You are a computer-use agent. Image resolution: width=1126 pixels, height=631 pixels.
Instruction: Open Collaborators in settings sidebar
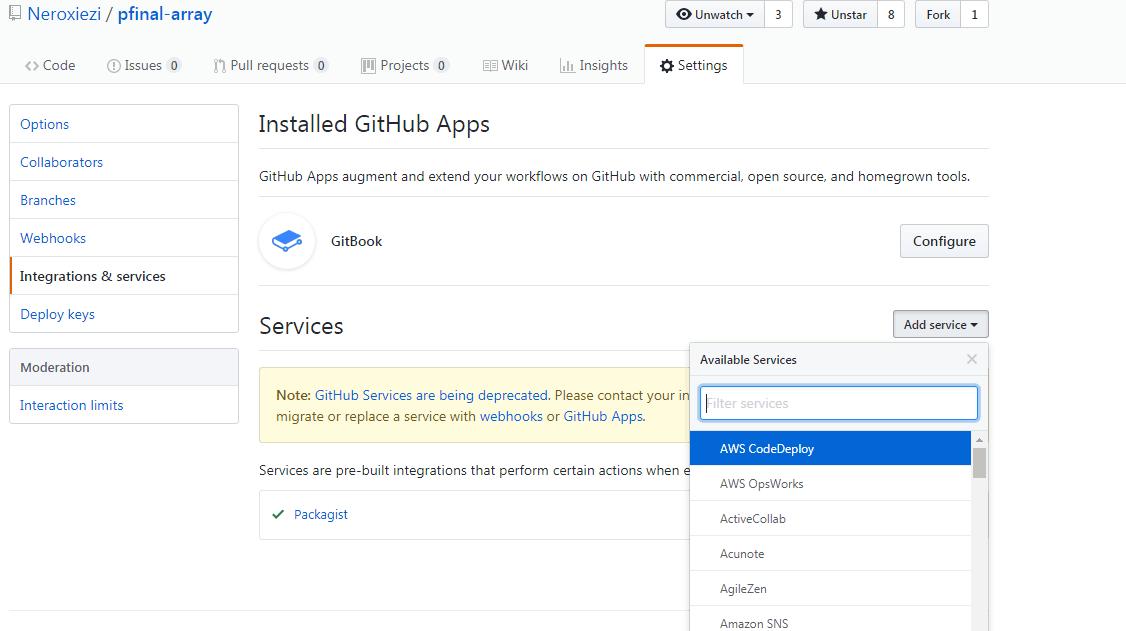click(124, 162)
